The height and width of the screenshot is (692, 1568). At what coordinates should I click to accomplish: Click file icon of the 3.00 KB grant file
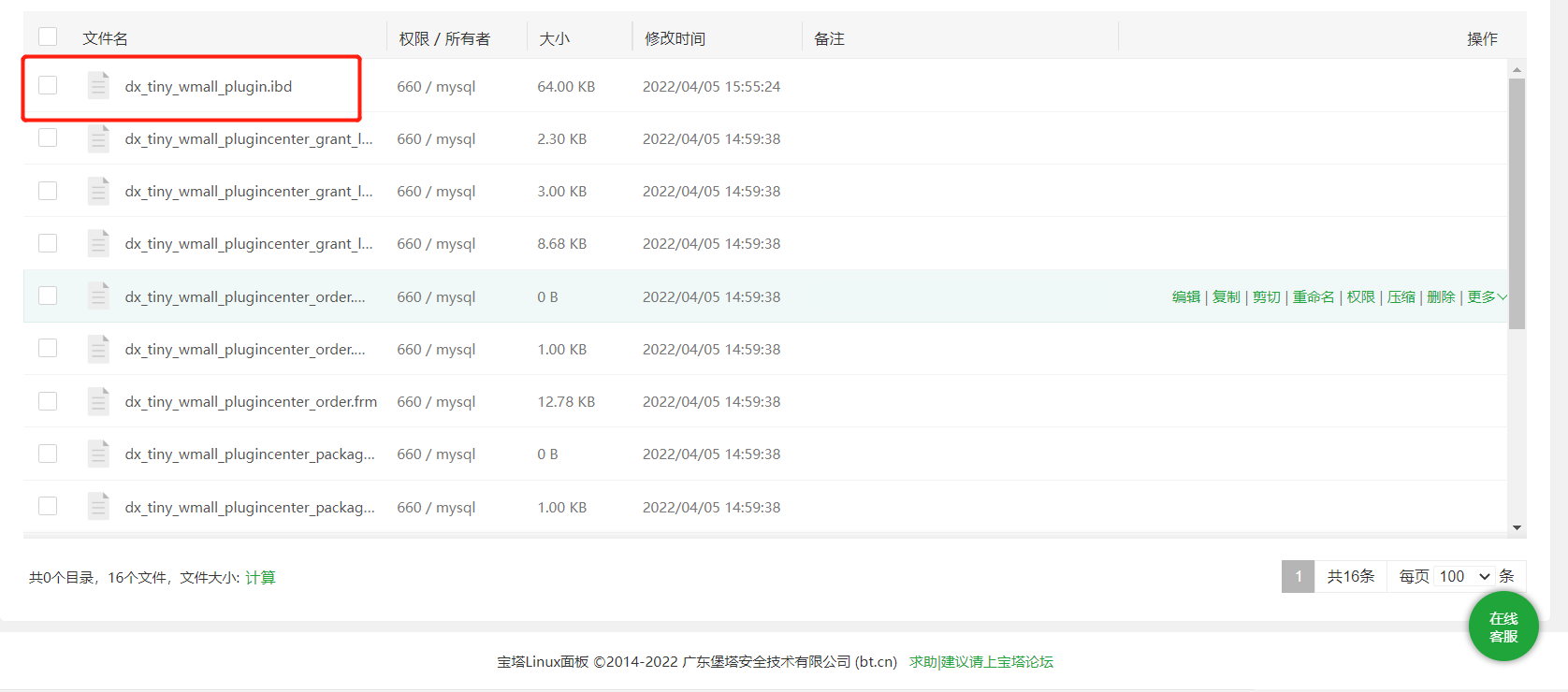[98, 191]
